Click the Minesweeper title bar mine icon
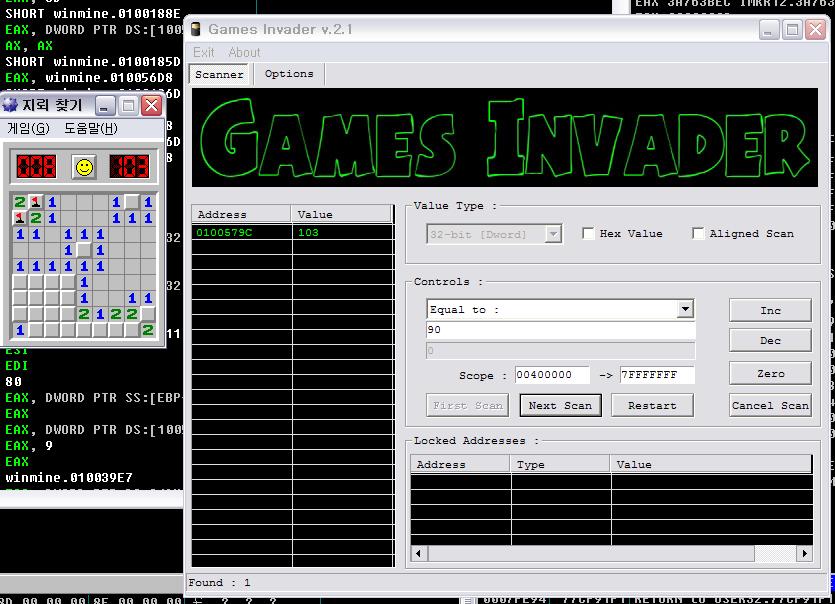Viewport: 835px width, 604px height. tap(11, 105)
